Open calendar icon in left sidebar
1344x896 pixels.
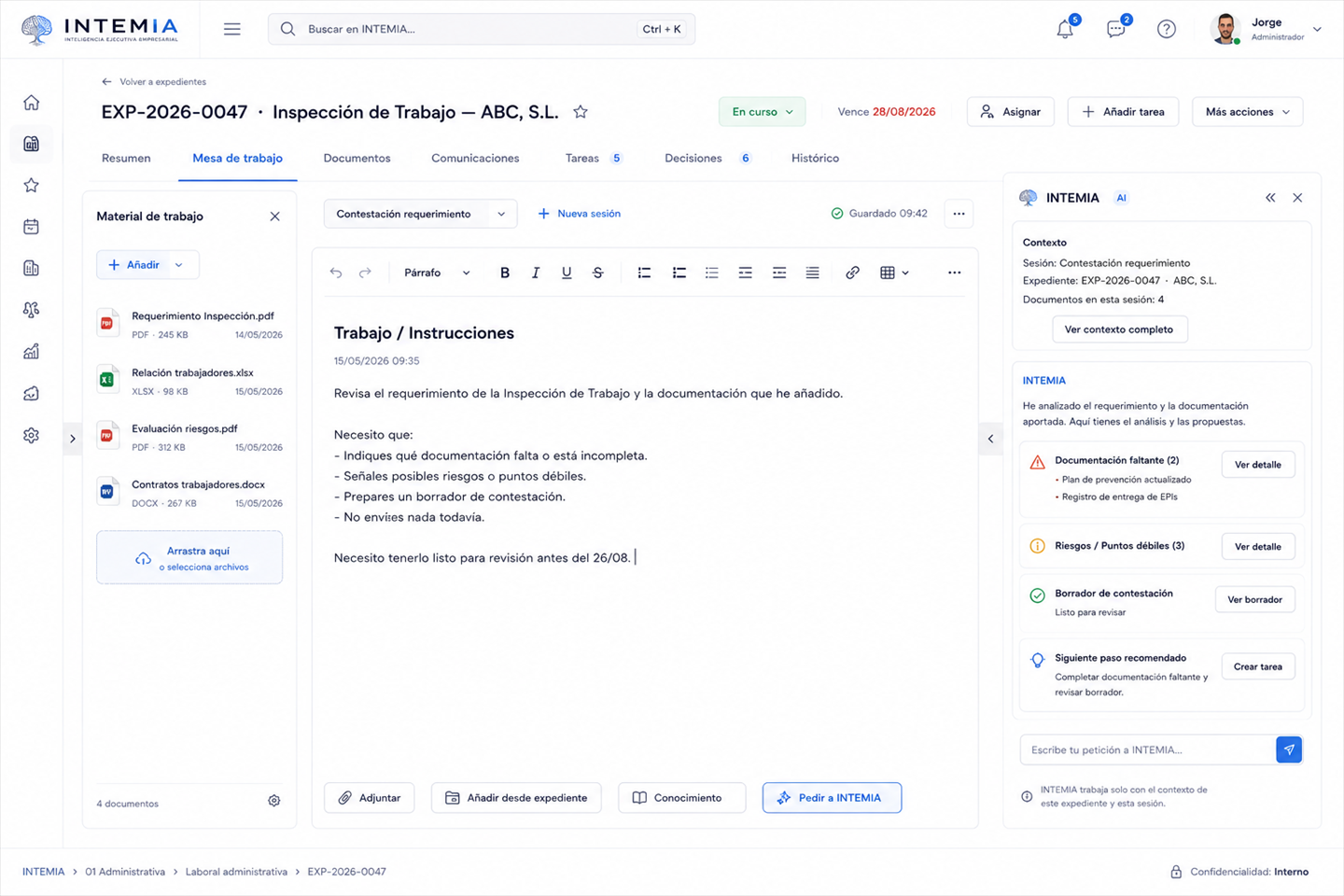tap(32, 227)
